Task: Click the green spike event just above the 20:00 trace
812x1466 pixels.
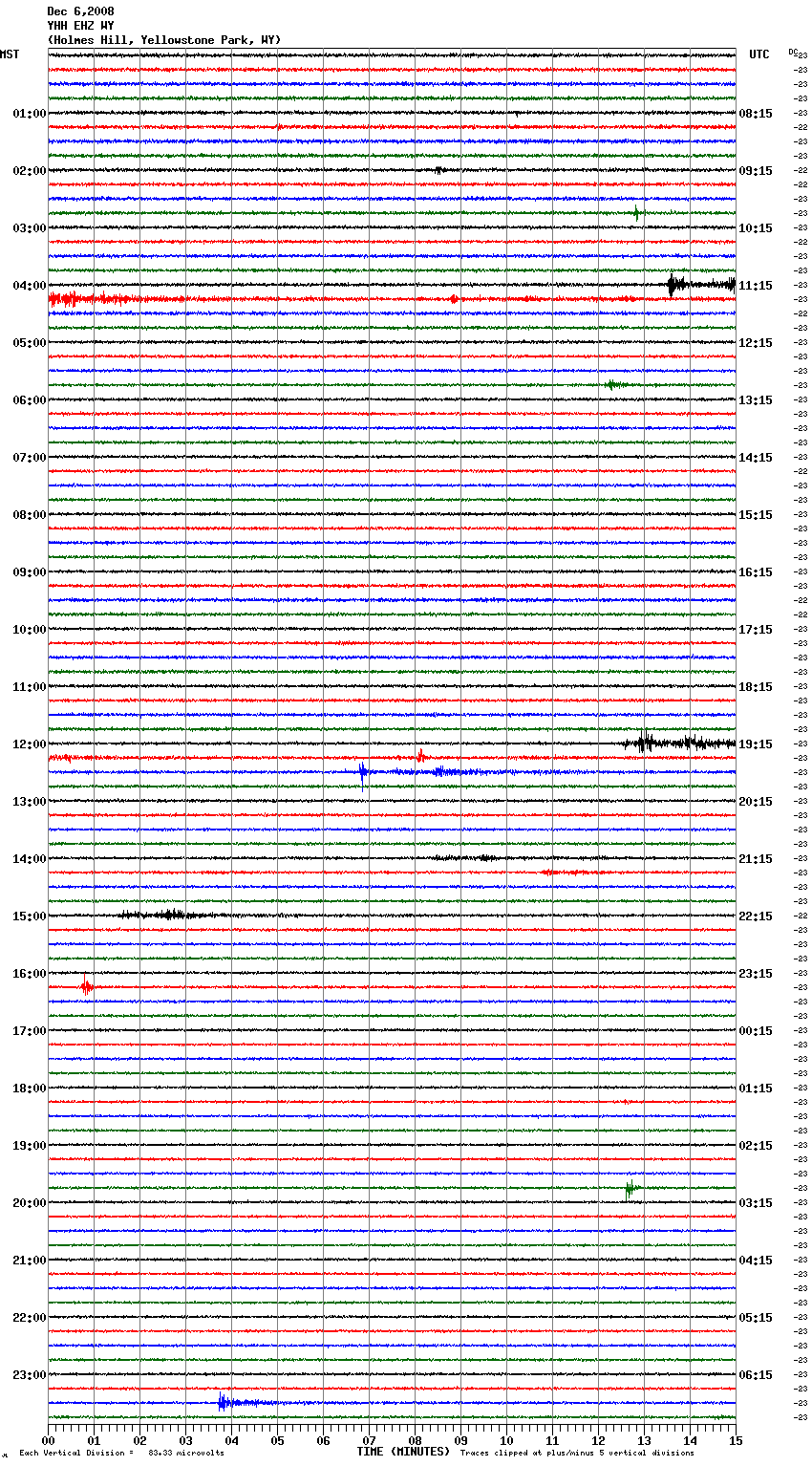Action: [x=630, y=1189]
